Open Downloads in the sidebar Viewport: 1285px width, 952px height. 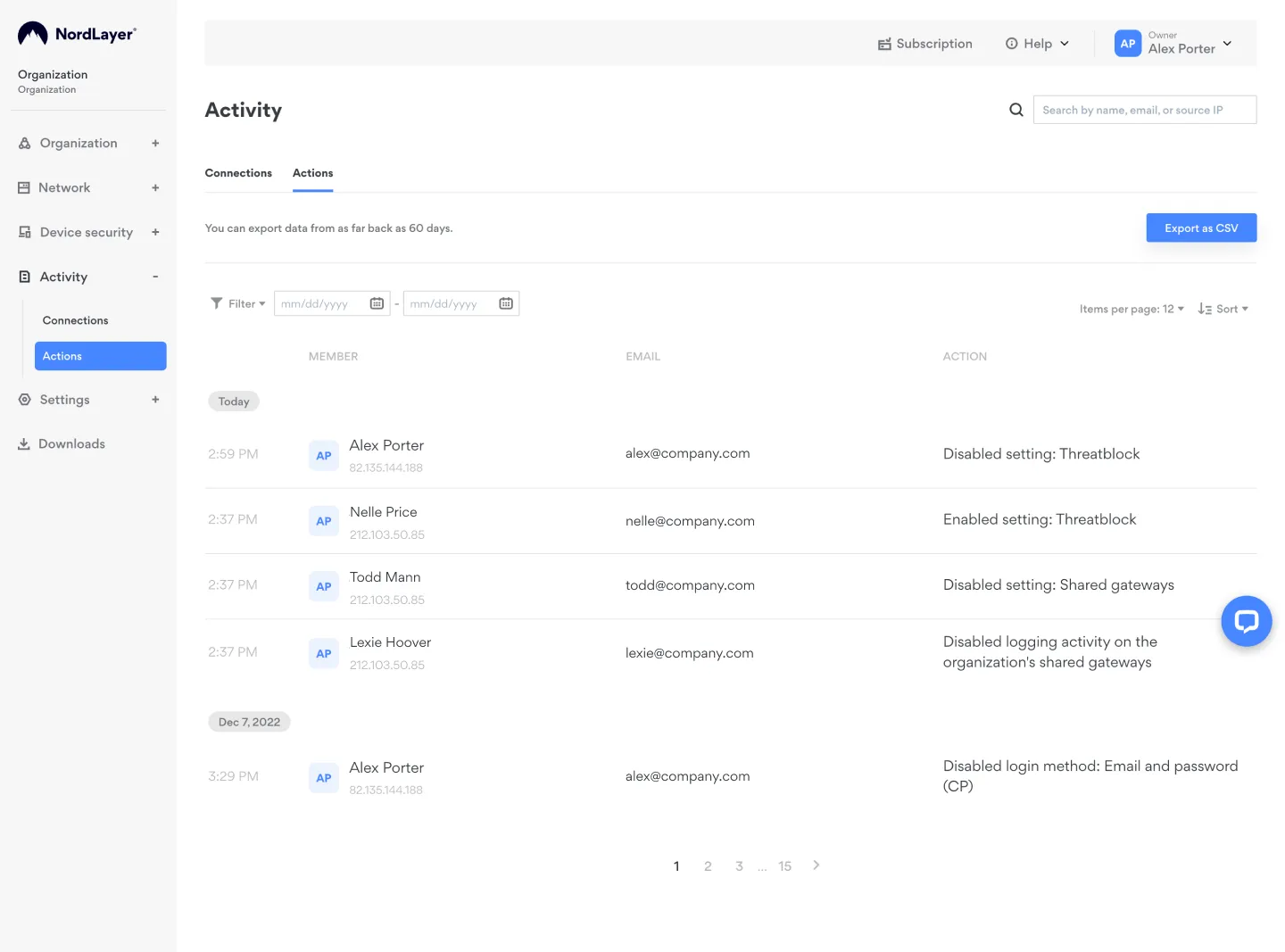71,443
